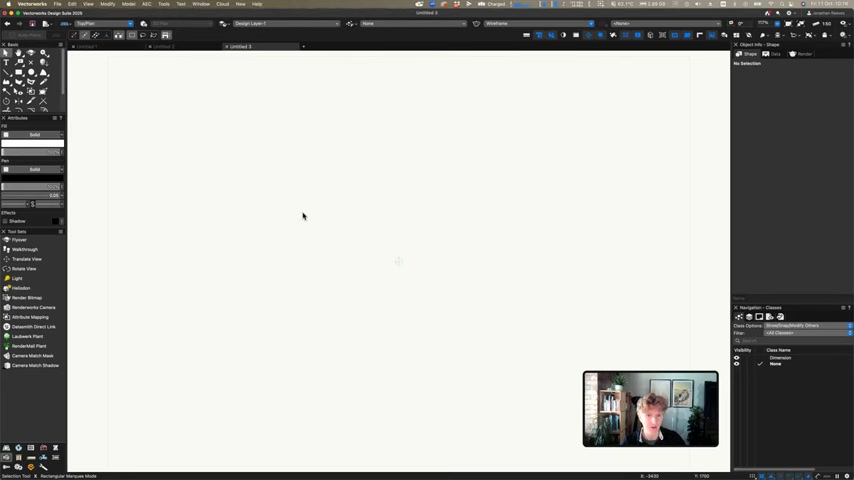Select the Mirror tool
Image resolution: width=854 pixels, height=480 pixels.
pos(19,101)
